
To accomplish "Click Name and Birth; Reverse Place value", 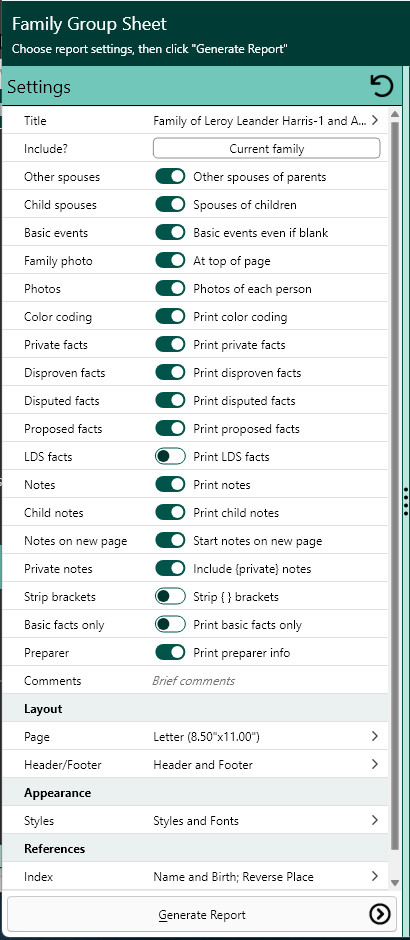I will pyautogui.click(x=234, y=876).
